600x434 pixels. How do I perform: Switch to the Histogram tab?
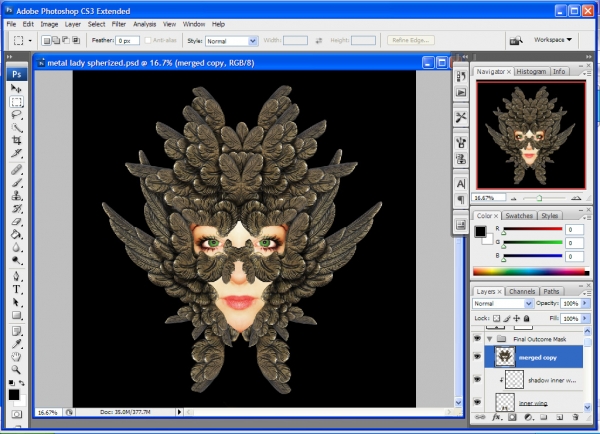click(531, 72)
